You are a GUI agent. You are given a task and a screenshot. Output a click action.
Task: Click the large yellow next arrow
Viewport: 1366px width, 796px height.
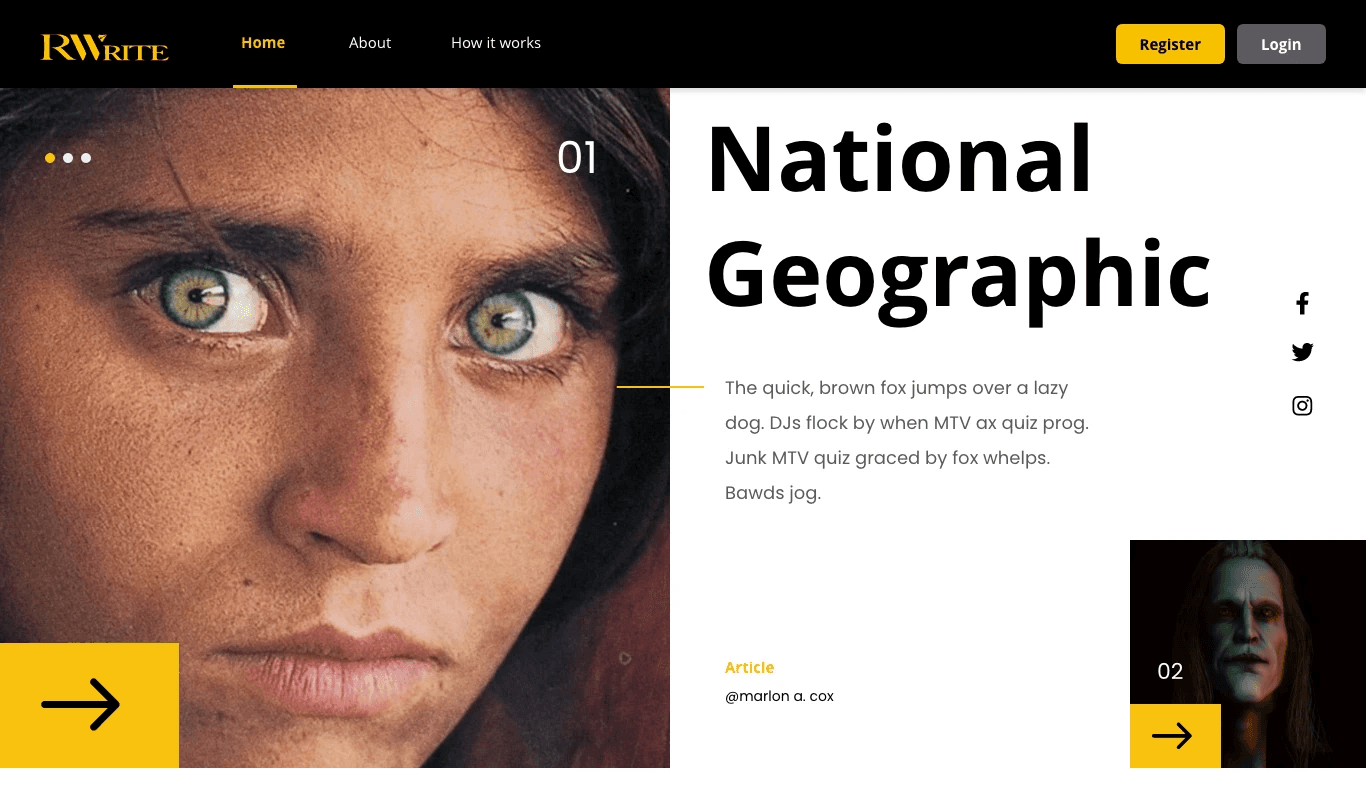point(89,705)
